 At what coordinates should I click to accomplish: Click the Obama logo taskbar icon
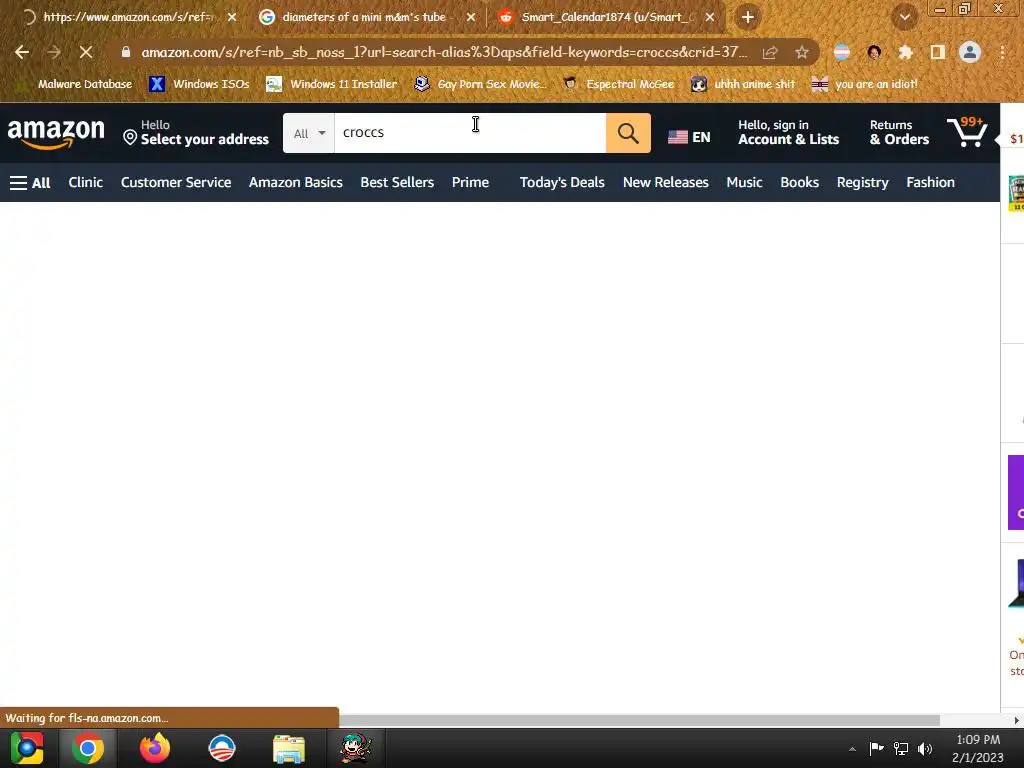(221, 748)
